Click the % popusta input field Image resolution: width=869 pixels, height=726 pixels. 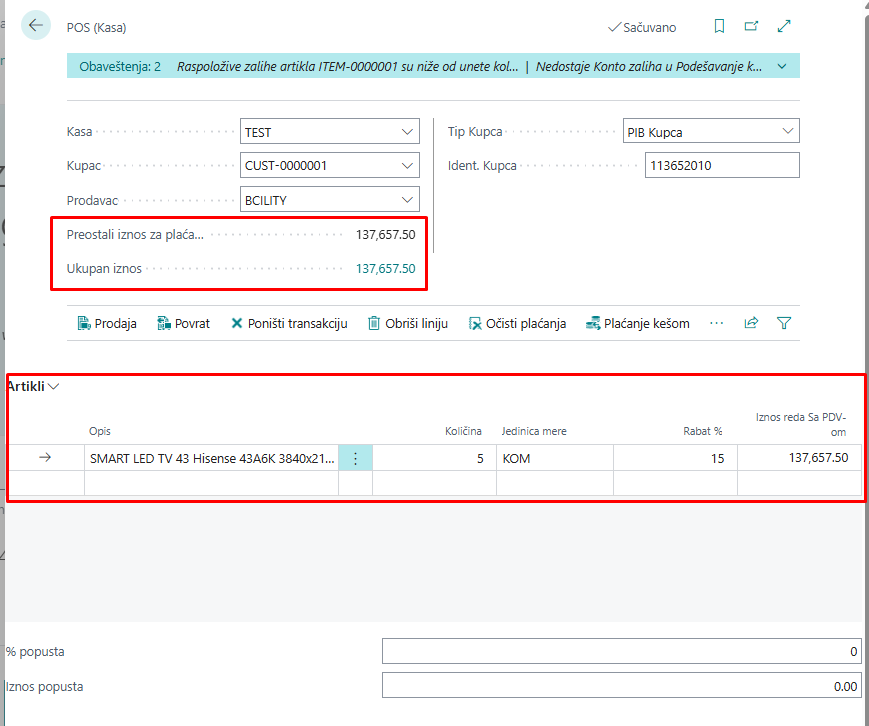tap(621, 651)
